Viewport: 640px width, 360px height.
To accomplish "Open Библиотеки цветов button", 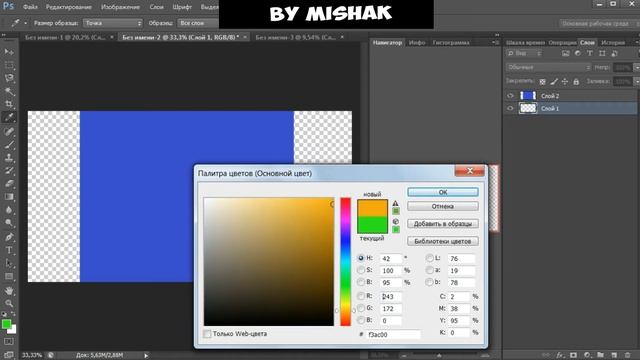I will click(x=443, y=241).
